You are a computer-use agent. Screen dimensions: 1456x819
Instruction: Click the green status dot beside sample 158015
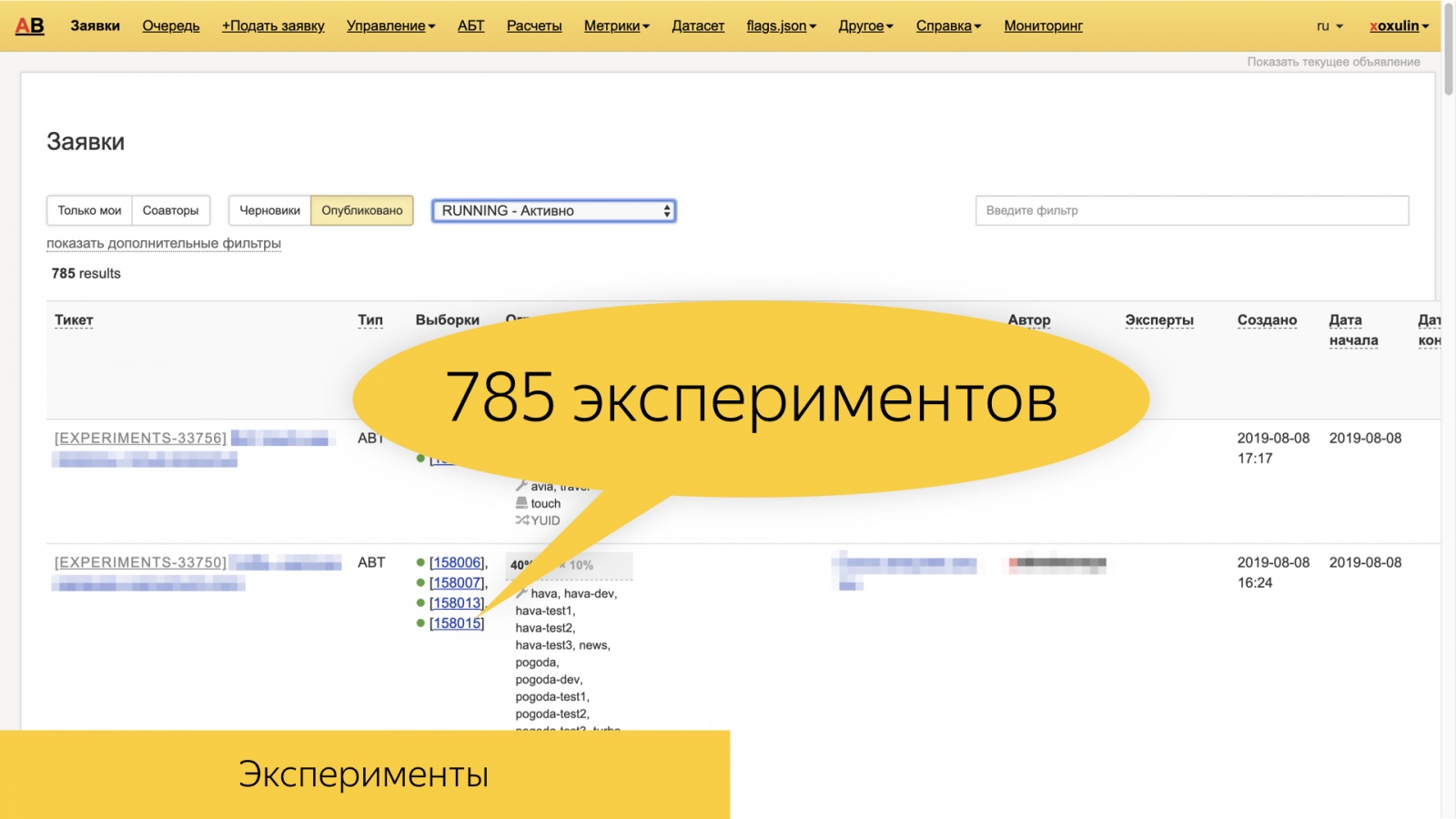pos(420,623)
